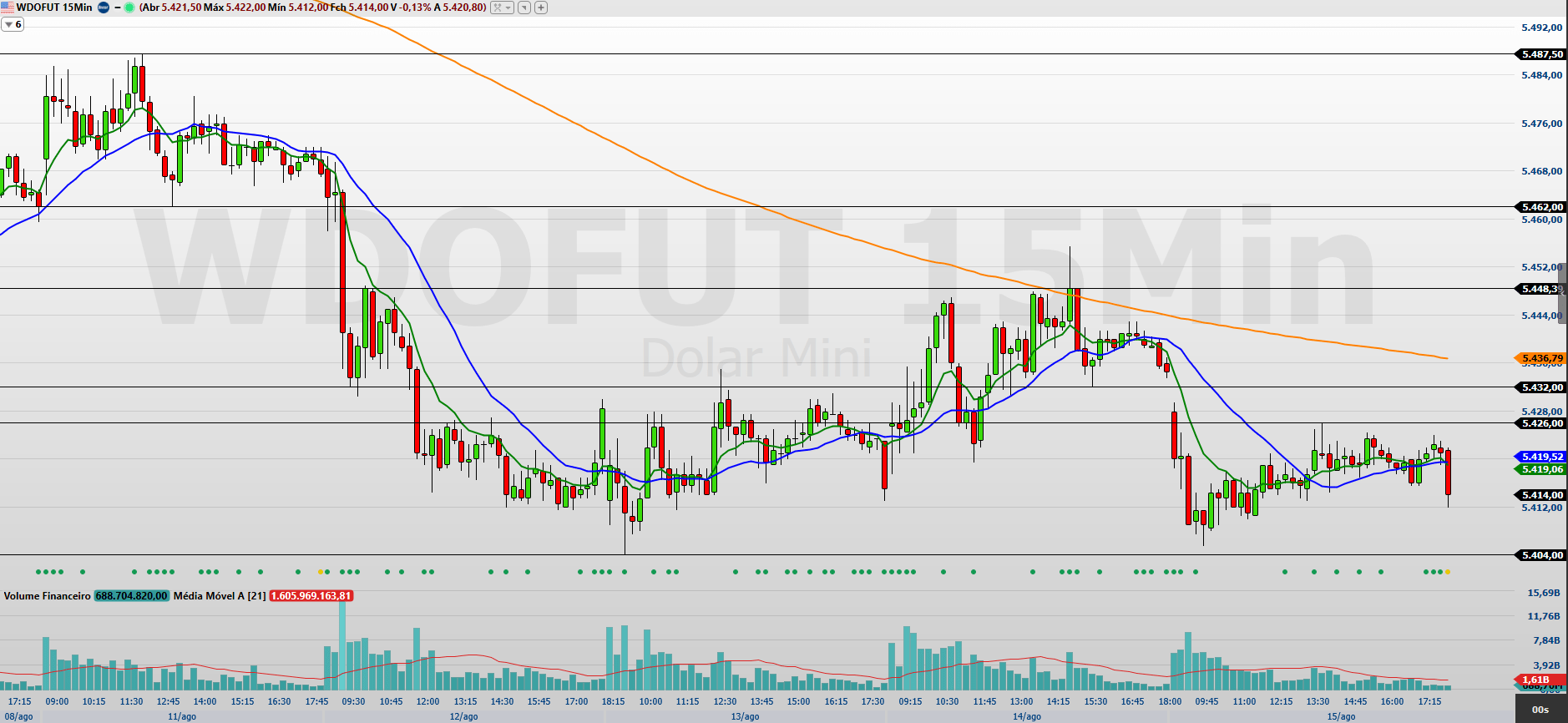Click the plus icon to add chart
Viewport: 1568px width, 723px height.
click(x=541, y=8)
